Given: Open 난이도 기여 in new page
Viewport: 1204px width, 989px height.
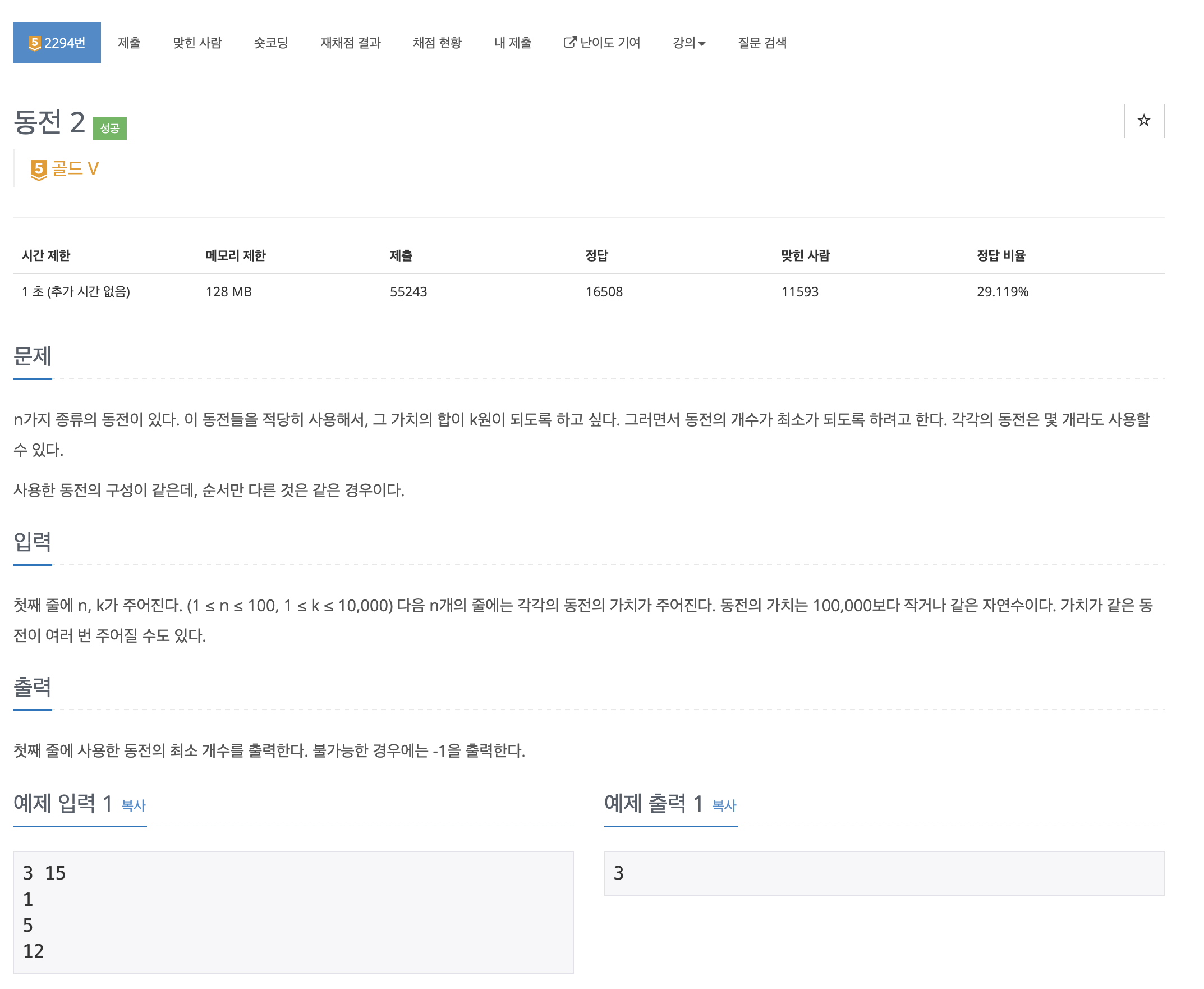Looking at the screenshot, I should [610, 42].
